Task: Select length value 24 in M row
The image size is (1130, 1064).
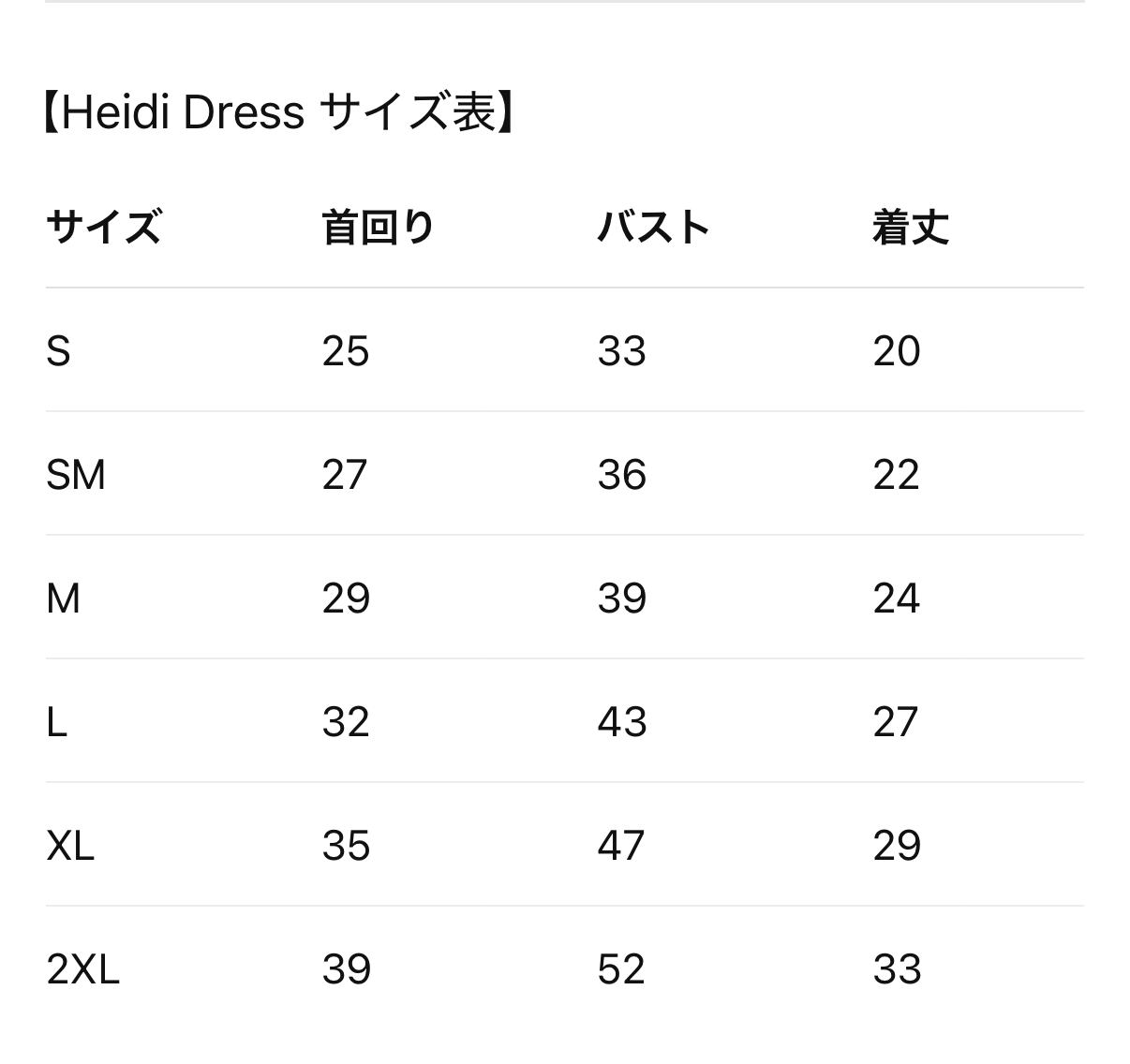Action: point(897,598)
